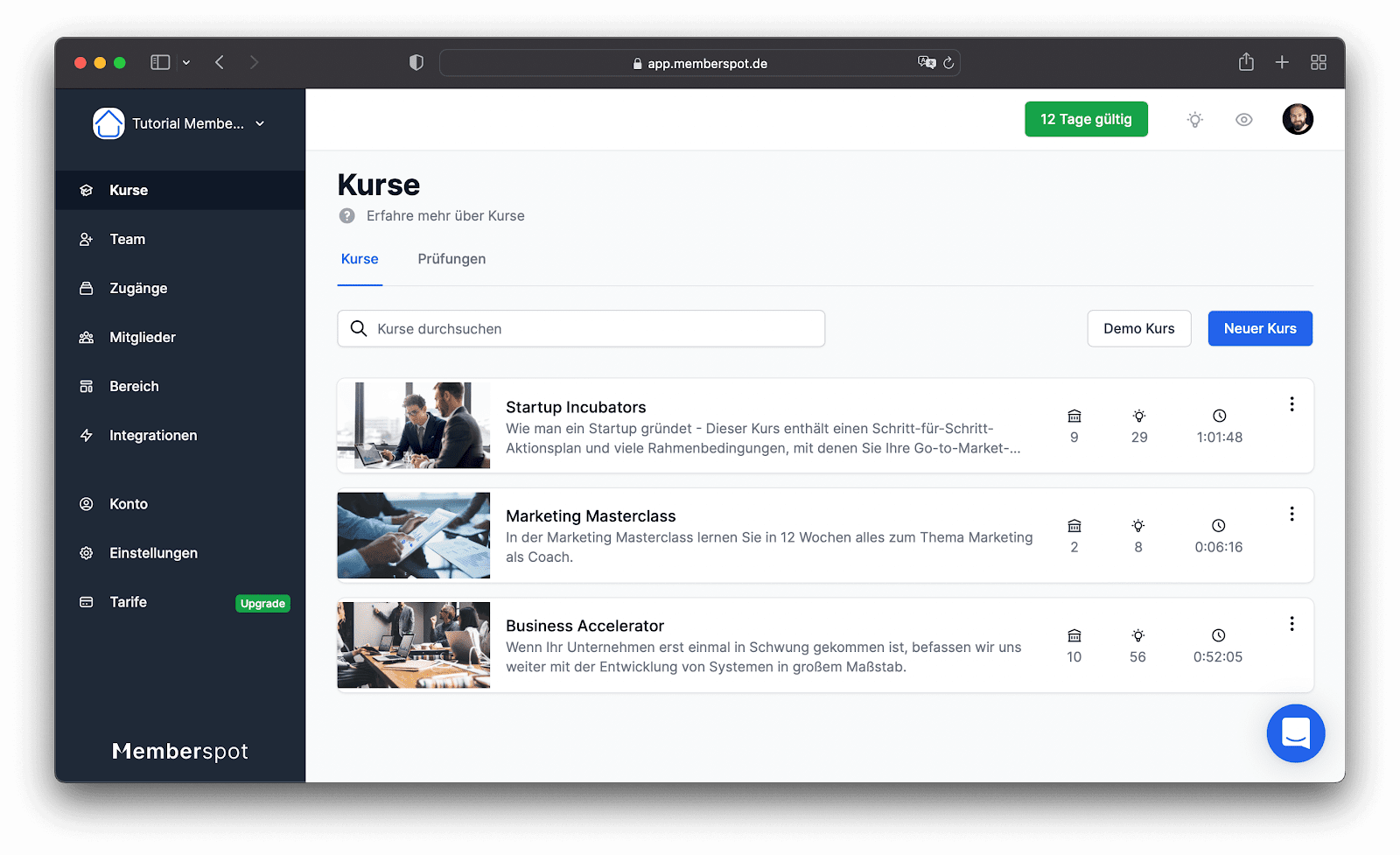The image size is (1400, 855).
Task: Click the 0:52:05 duration value
Action: point(1218,657)
